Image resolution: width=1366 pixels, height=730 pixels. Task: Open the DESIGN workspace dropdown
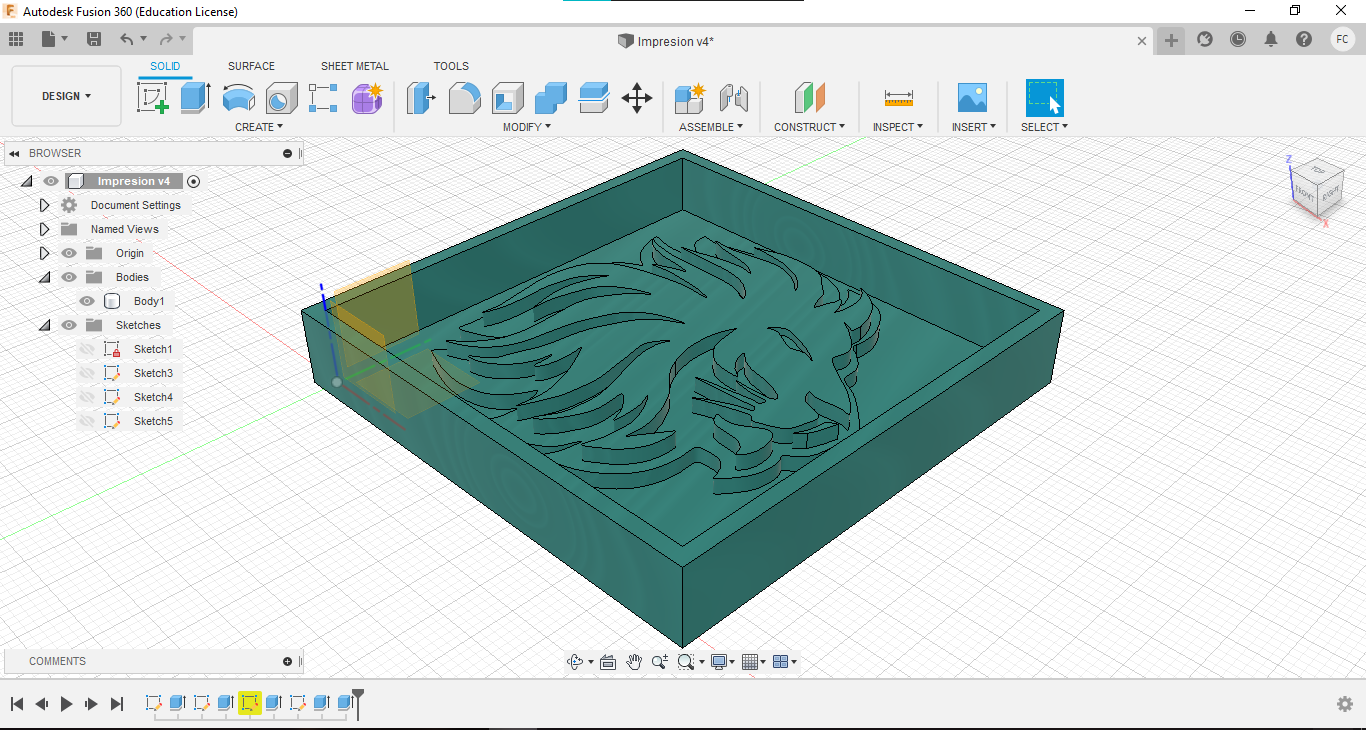66,96
